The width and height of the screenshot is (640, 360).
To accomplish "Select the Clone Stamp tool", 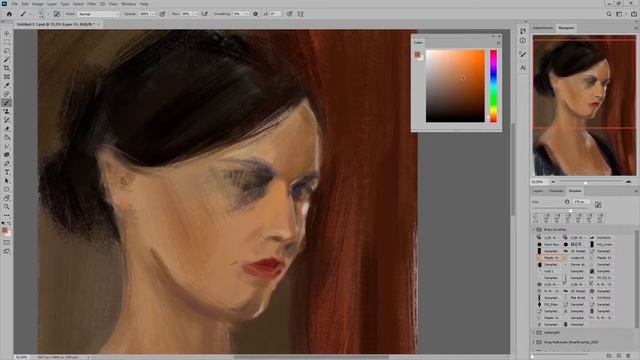I will pos(7,111).
